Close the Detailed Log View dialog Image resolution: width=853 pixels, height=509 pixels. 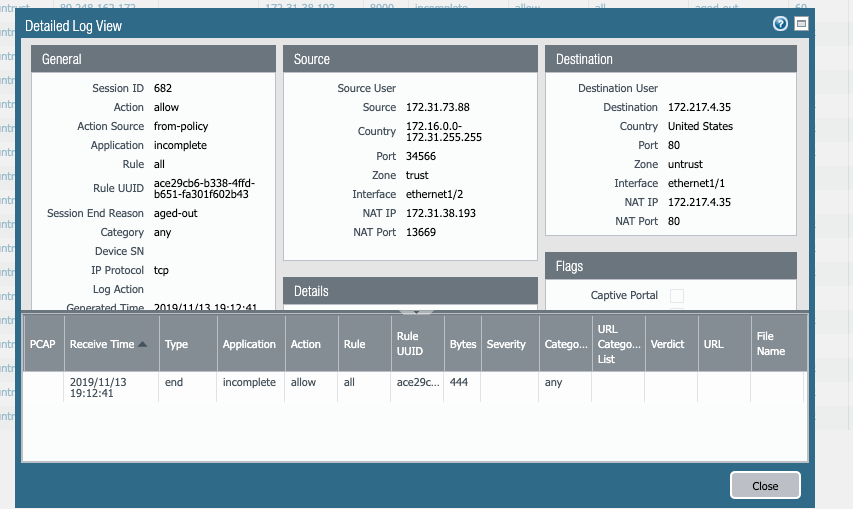pos(765,486)
